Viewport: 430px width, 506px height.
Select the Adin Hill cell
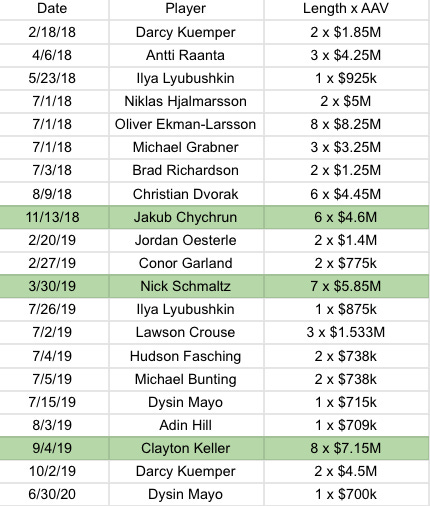pyautogui.click(x=186, y=425)
